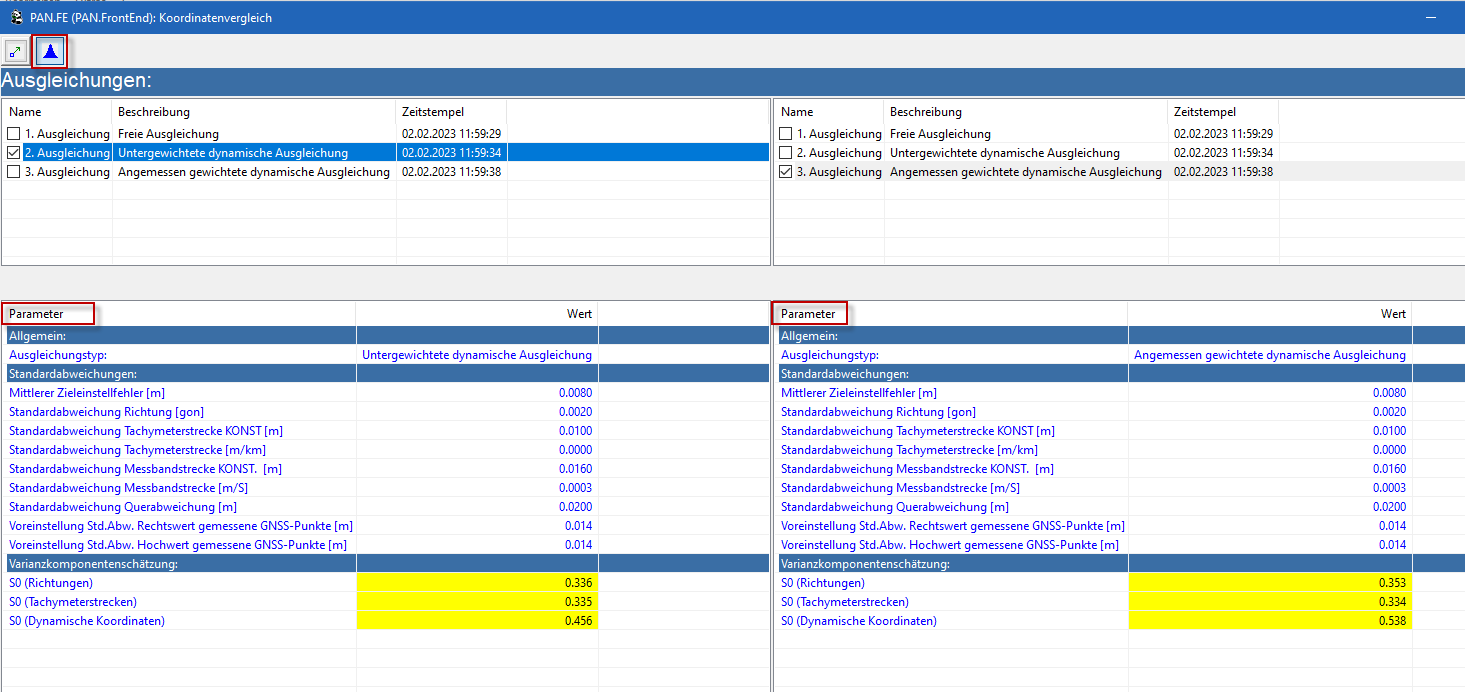Select right S0 (Dynamische Koordinaten) yellow value cell
The image size is (1465, 692).
[x=1268, y=621]
